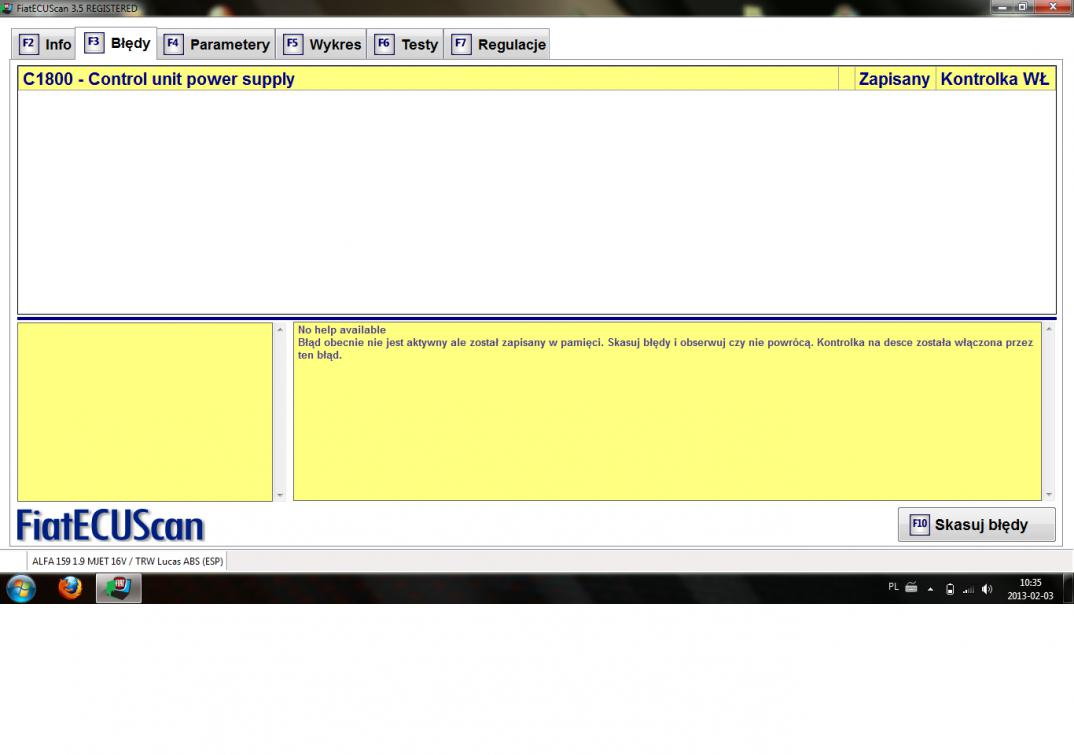Click the down arrow of left panel scrollbar

(x=279, y=495)
